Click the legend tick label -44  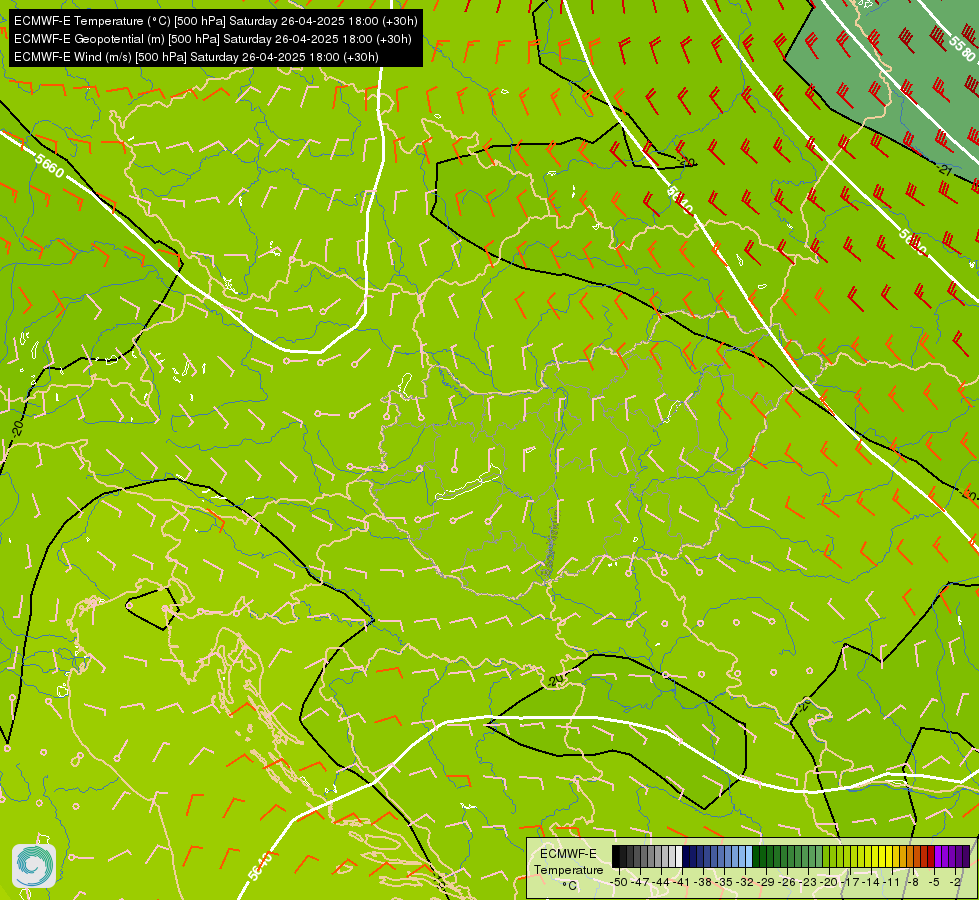[661, 883]
